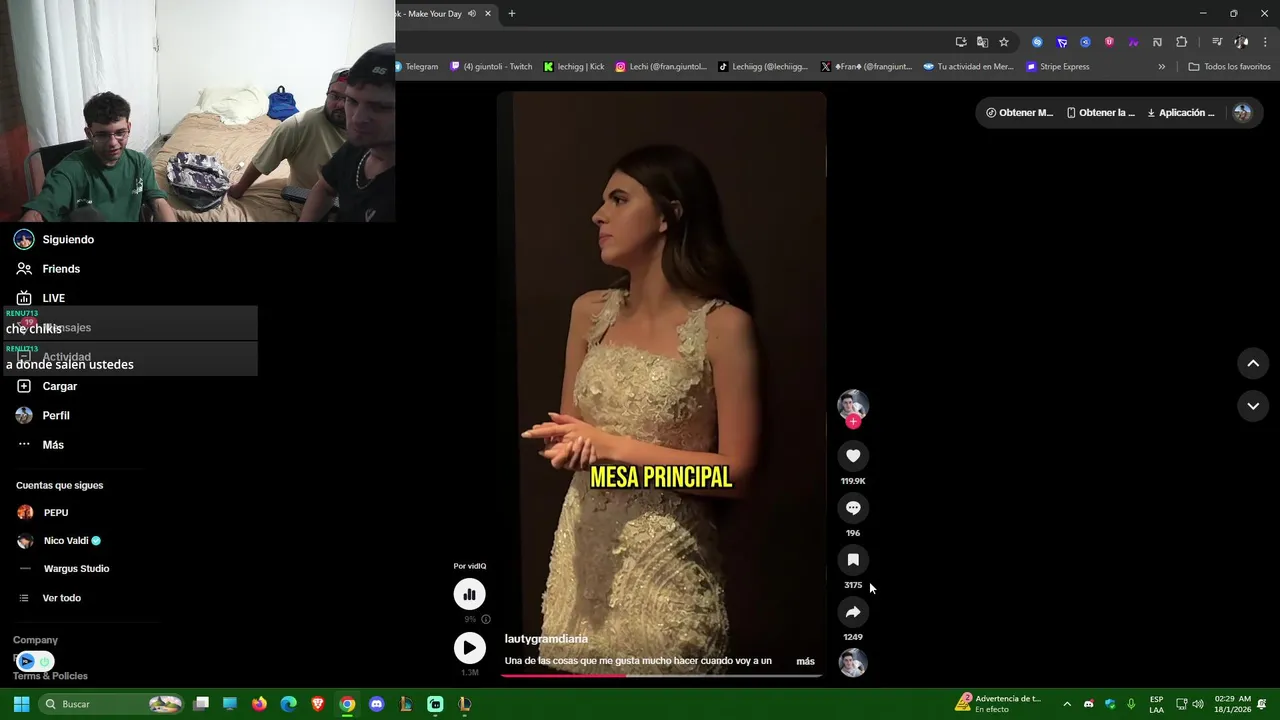The width and height of the screenshot is (1280, 720).
Task: Share the video using the arrow icon
Action: click(x=853, y=612)
